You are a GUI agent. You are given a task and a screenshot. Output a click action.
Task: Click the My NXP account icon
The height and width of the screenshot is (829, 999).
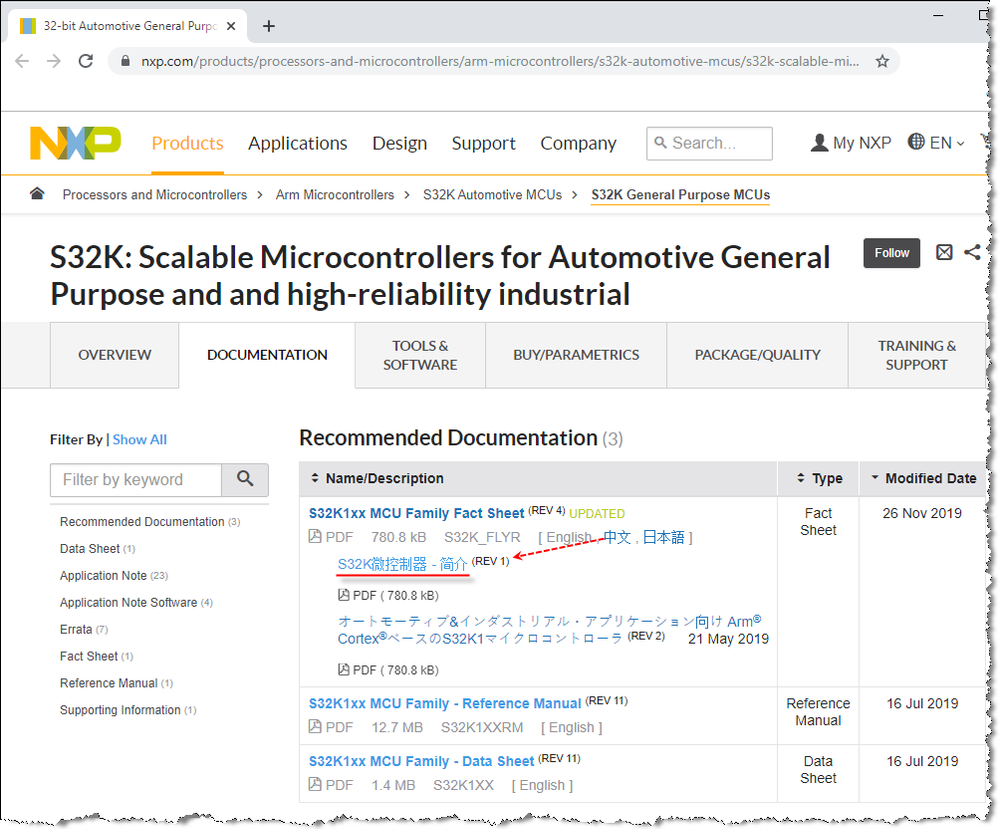820,143
